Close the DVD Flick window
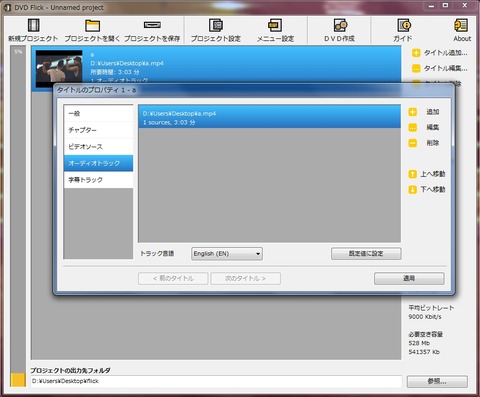 coord(465,6)
